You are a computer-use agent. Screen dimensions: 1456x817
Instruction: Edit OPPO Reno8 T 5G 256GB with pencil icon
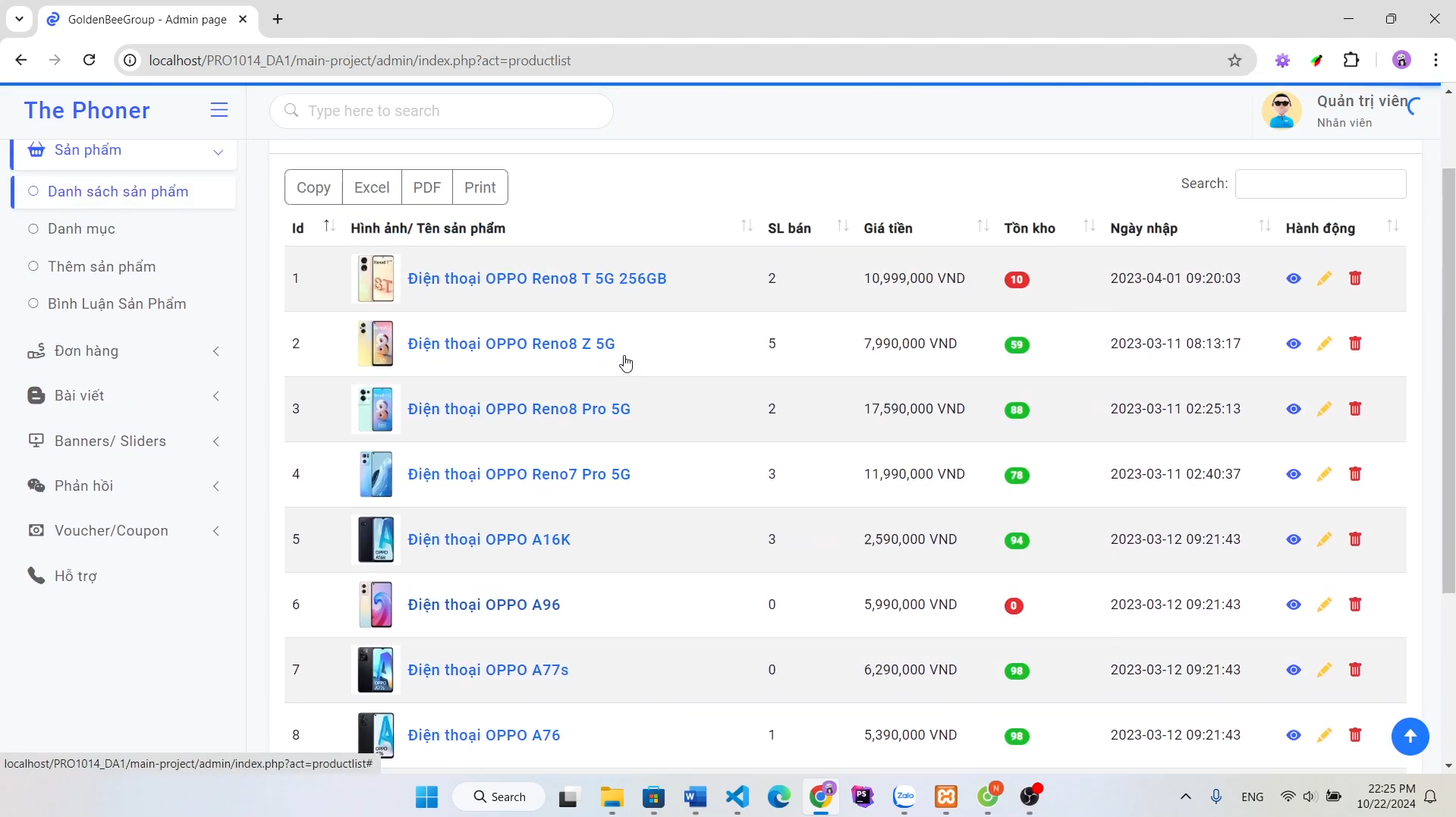point(1324,278)
